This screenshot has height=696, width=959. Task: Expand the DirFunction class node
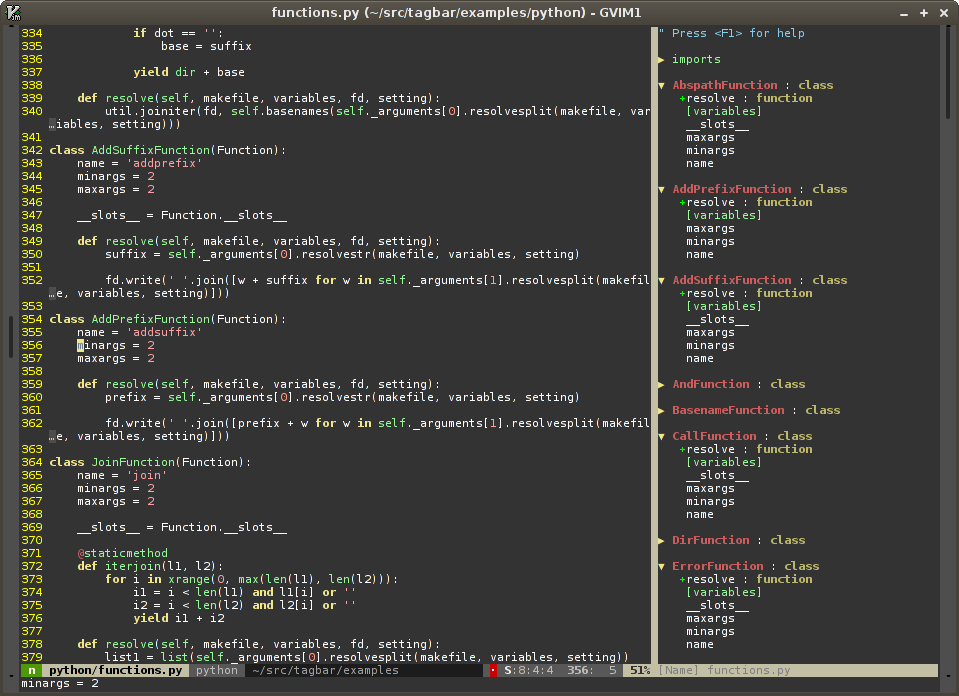[661, 540]
